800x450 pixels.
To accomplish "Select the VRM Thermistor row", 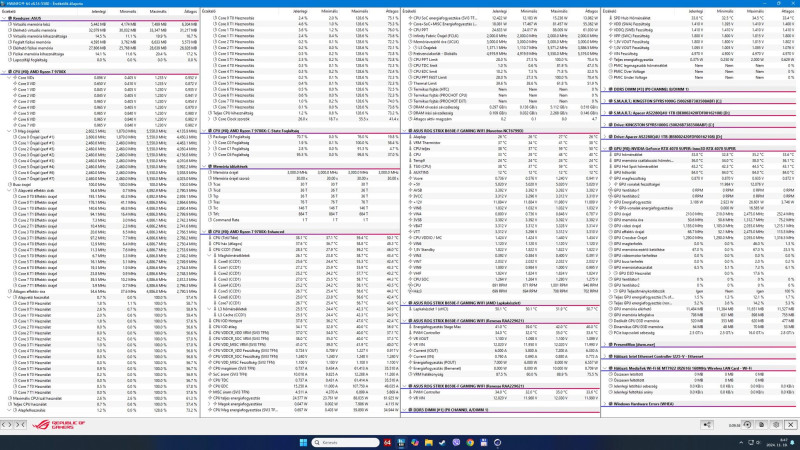I will point(501,143).
